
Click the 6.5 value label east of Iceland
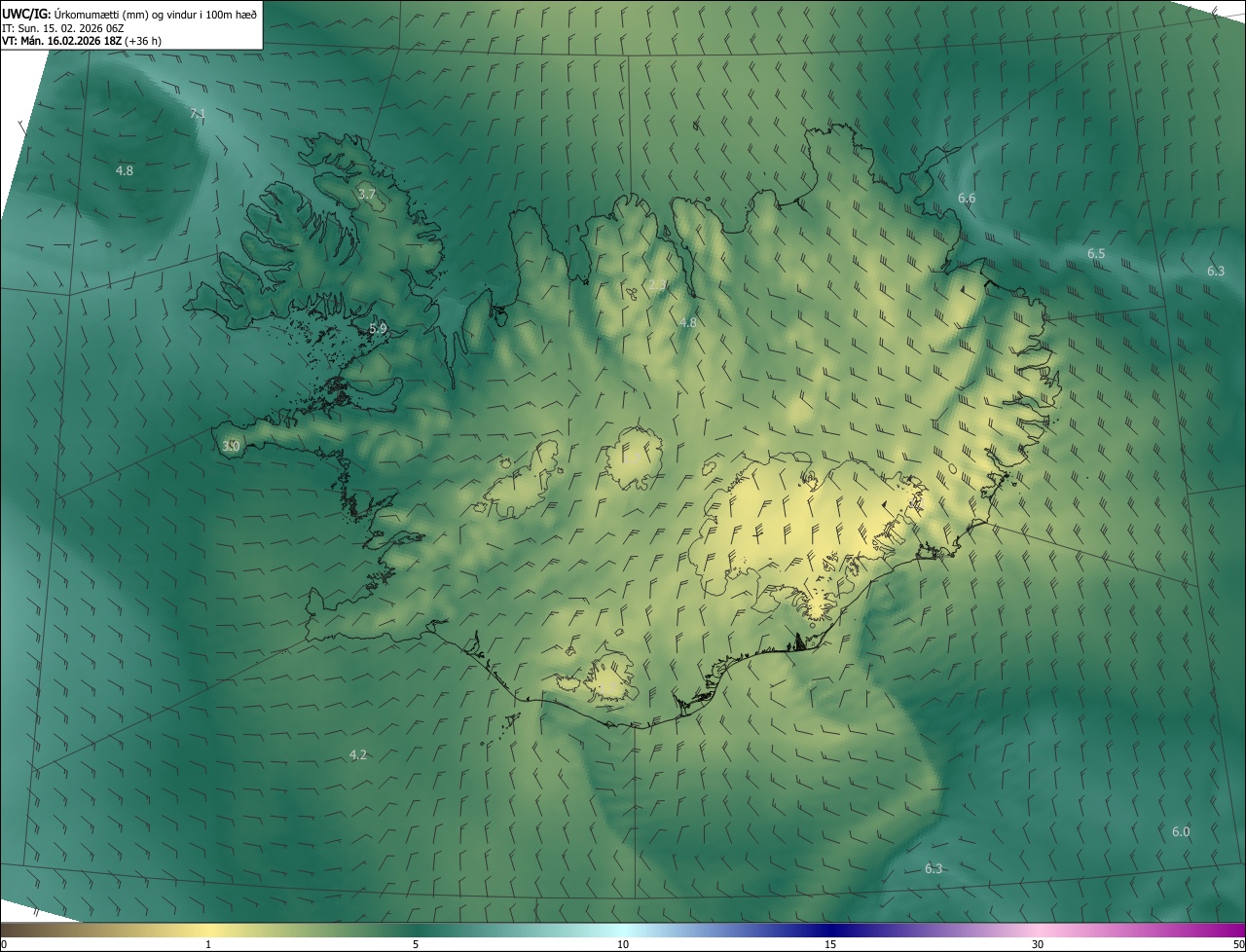click(1096, 253)
